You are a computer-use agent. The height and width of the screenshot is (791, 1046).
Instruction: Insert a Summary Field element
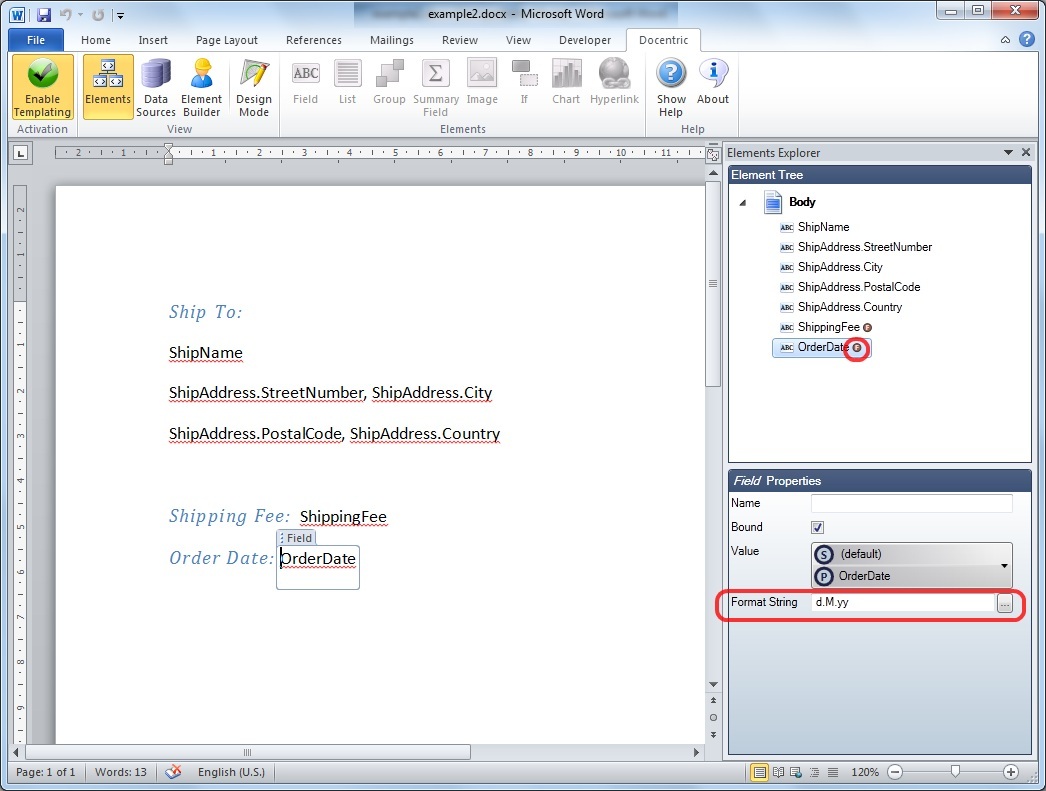(436, 87)
